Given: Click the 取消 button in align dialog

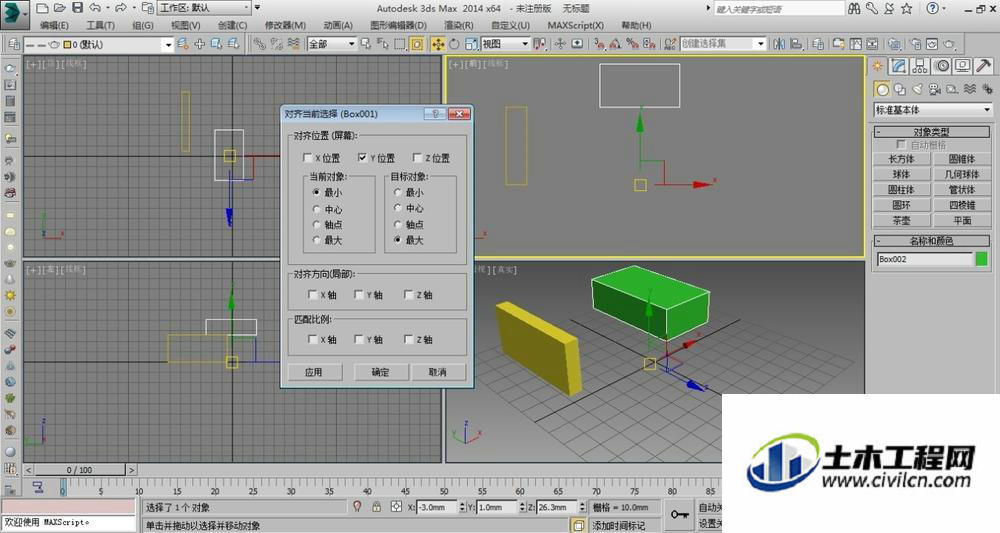Looking at the screenshot, I should point(438,372).
